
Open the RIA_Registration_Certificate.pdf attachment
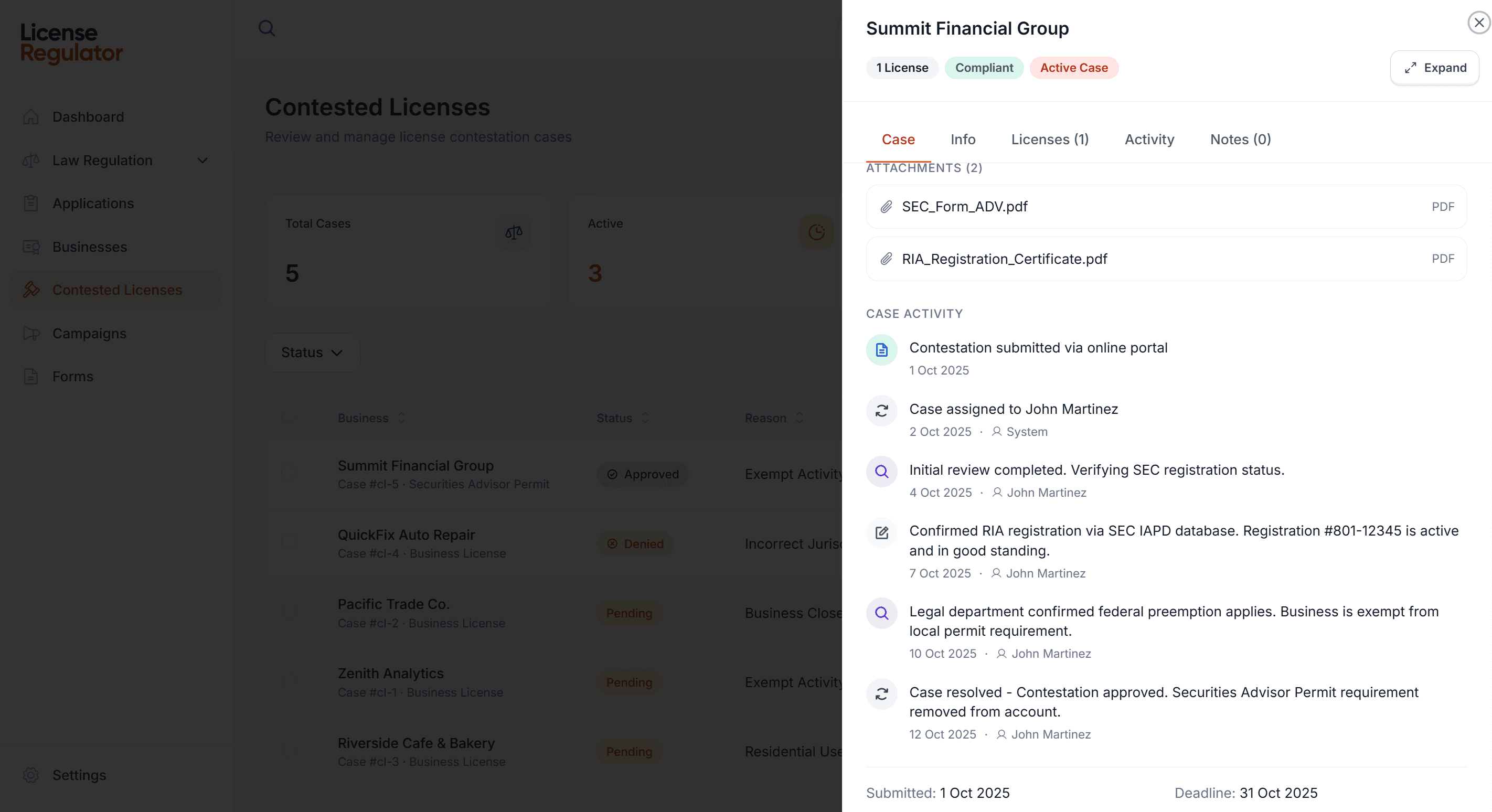point(1166,259)
